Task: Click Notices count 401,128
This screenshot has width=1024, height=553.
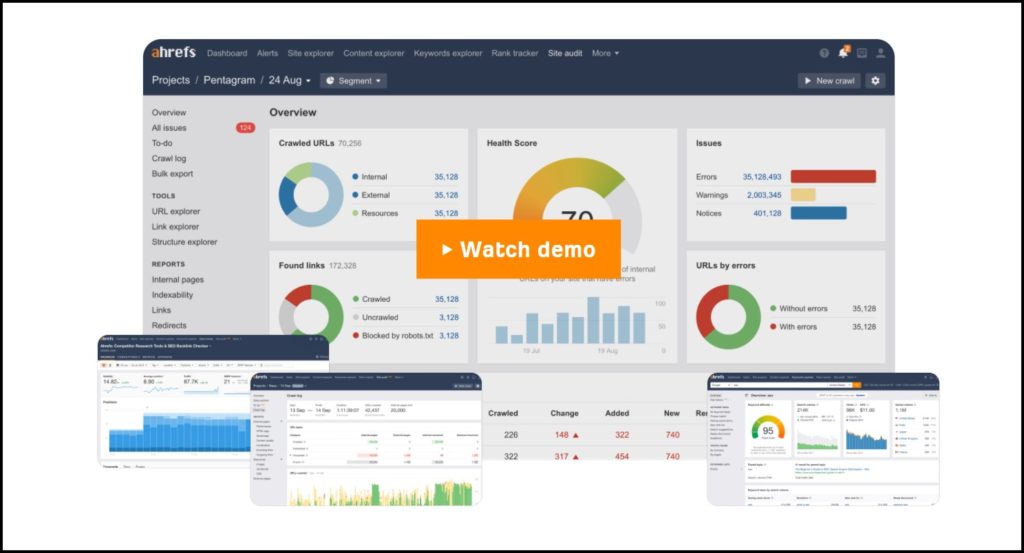Action: point(767,213)
